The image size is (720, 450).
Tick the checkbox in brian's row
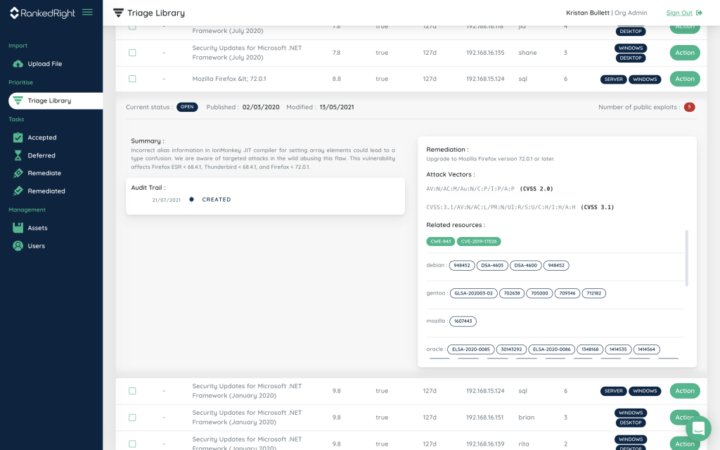132,417
